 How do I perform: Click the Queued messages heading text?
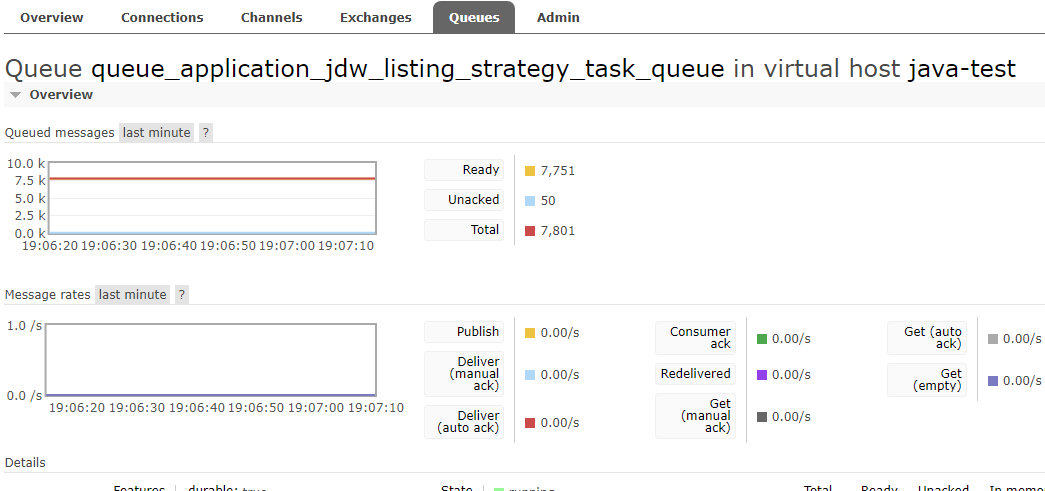(59, 133)
